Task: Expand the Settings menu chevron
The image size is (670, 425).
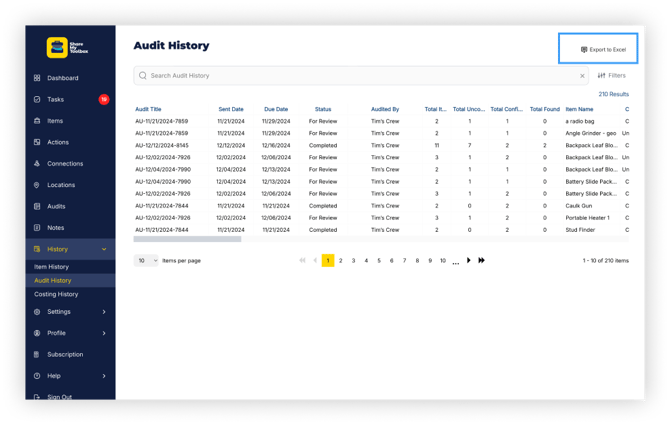Action: (104, 312)
